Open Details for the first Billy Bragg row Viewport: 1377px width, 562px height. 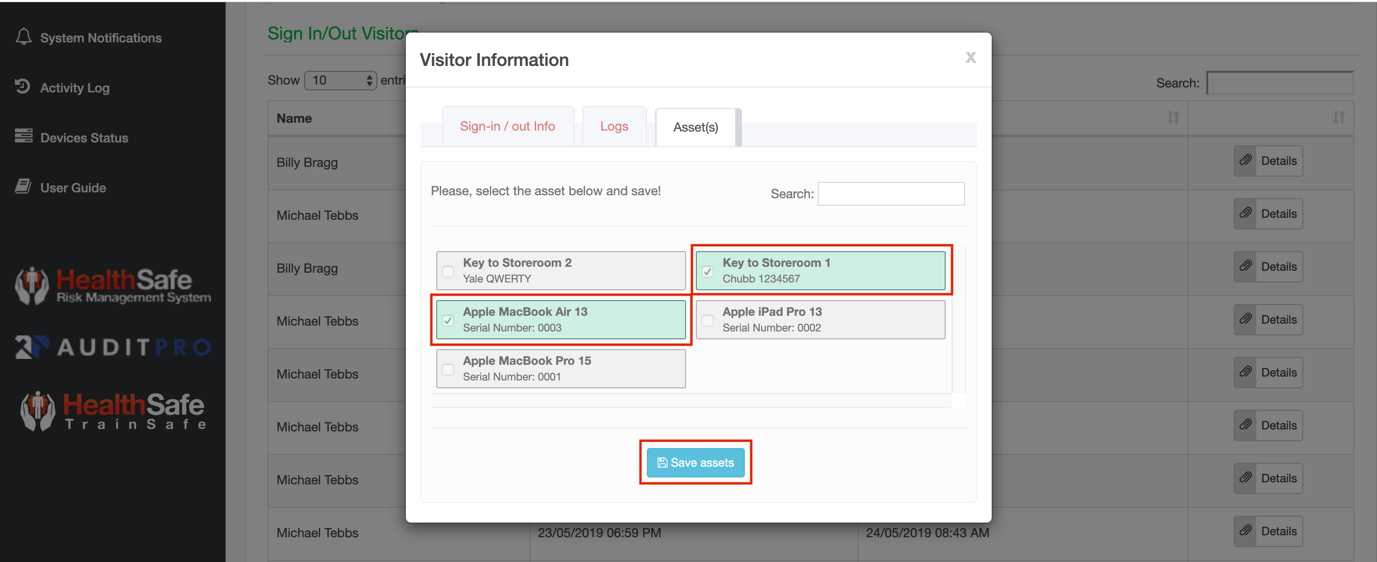tap(1268, 161)
